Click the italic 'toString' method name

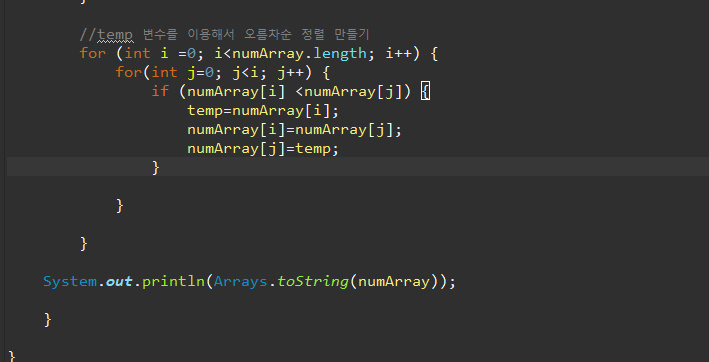tap(312, 282)
